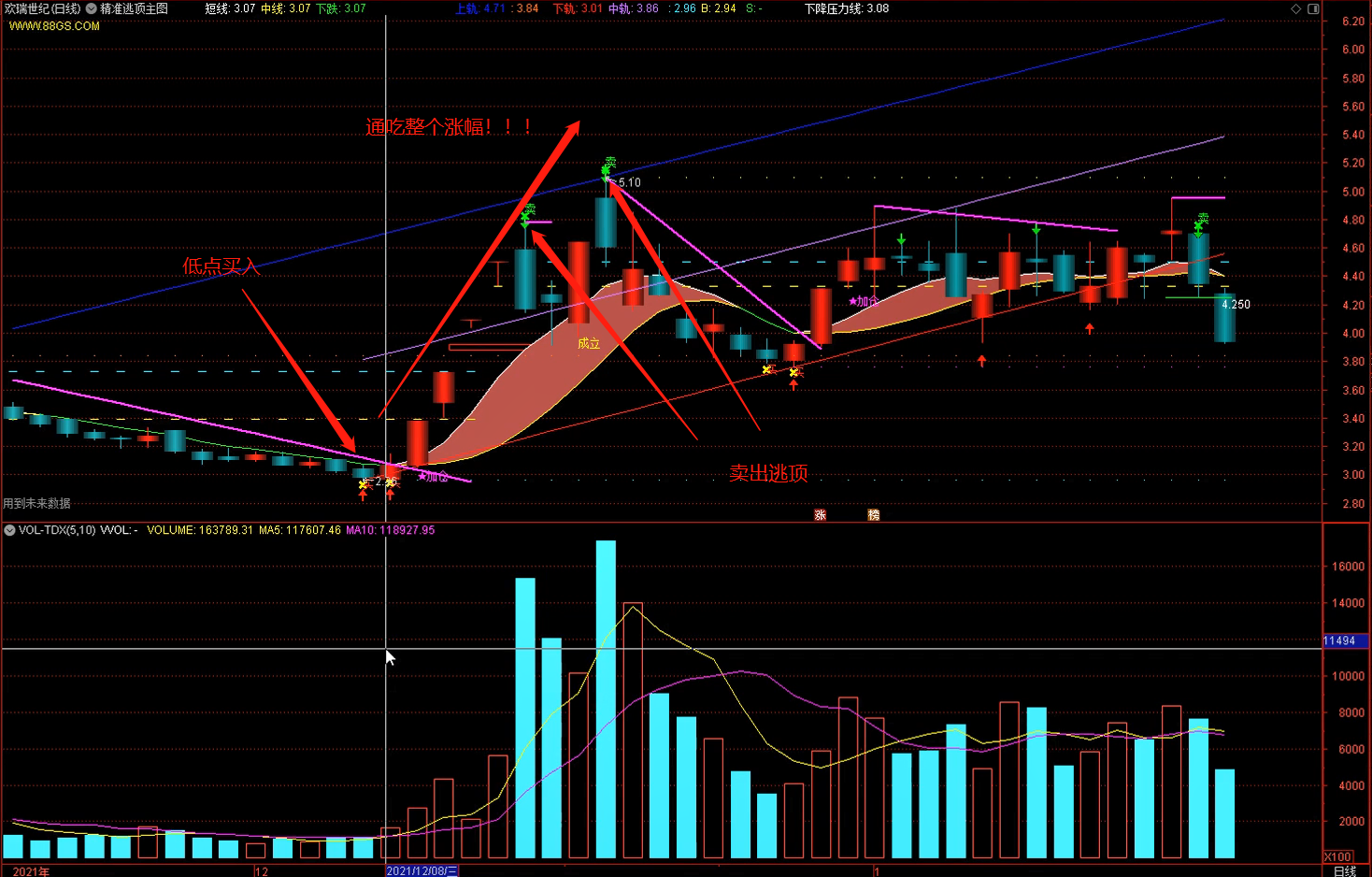Click the 2021/12/08/三 date marker on time axis

tap(422, 870)
